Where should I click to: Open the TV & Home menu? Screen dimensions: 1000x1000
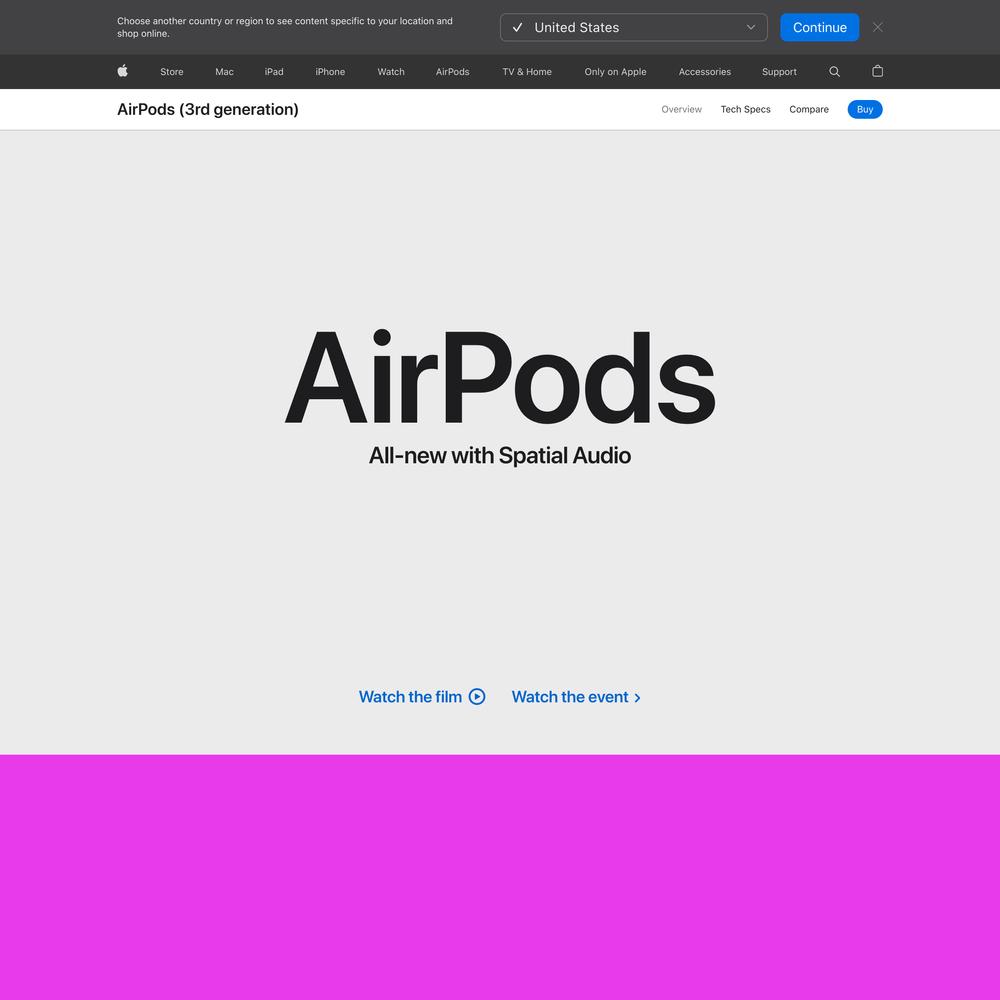tap(527, 72)
